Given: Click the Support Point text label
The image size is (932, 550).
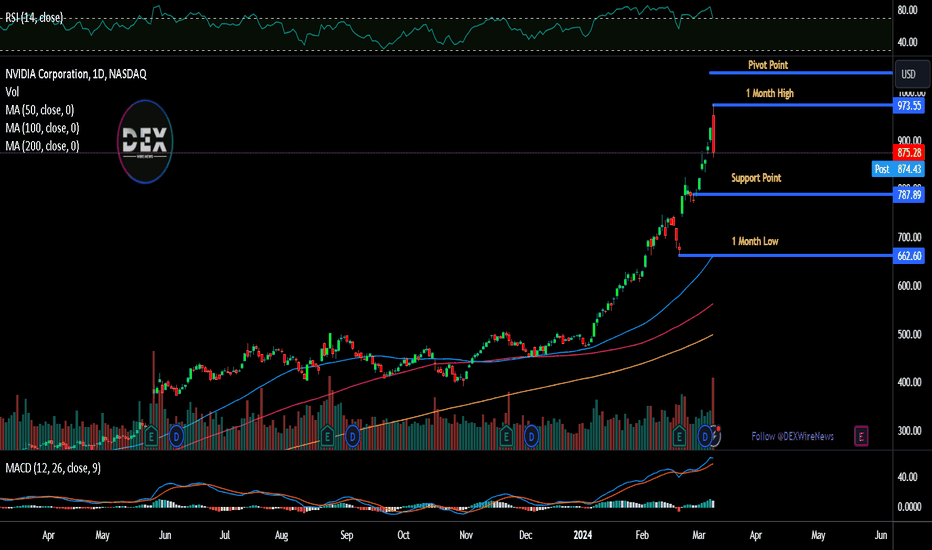Looking at the screenshot, I should pyautogui.click(x=756, y=178).
